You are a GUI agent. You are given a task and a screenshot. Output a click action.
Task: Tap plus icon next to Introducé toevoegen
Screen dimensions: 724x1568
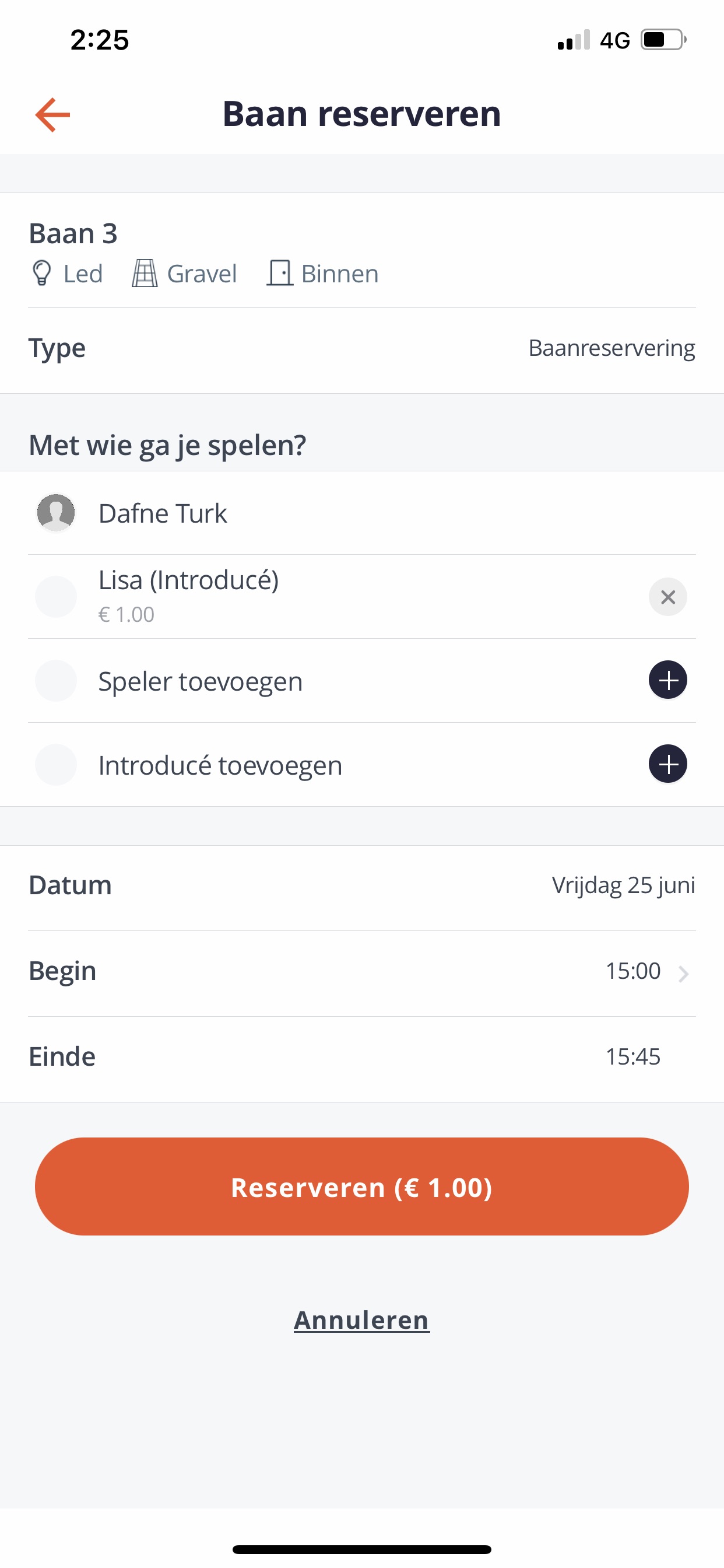point(667,764)
